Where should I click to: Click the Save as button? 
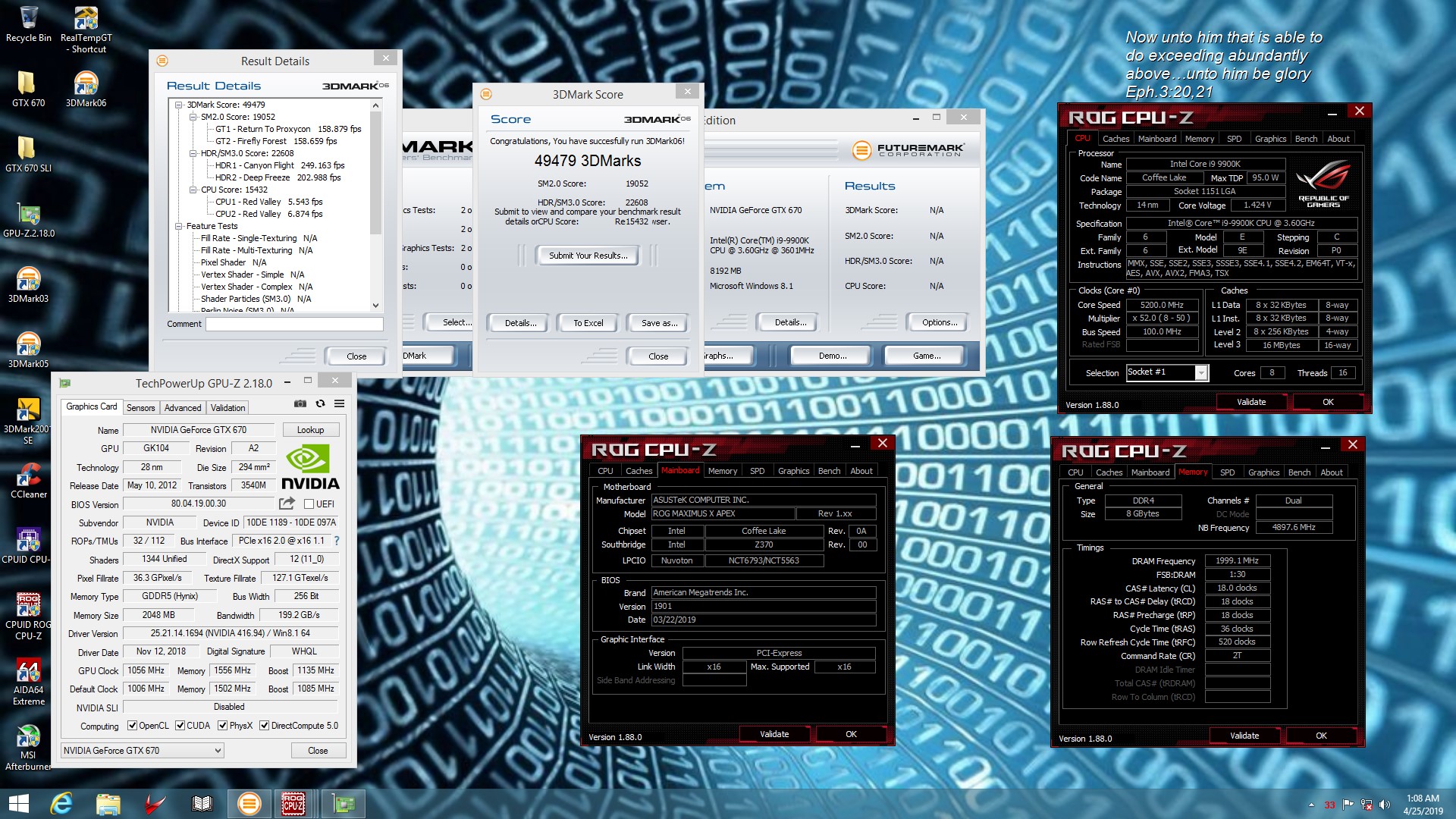pos(659,323)
